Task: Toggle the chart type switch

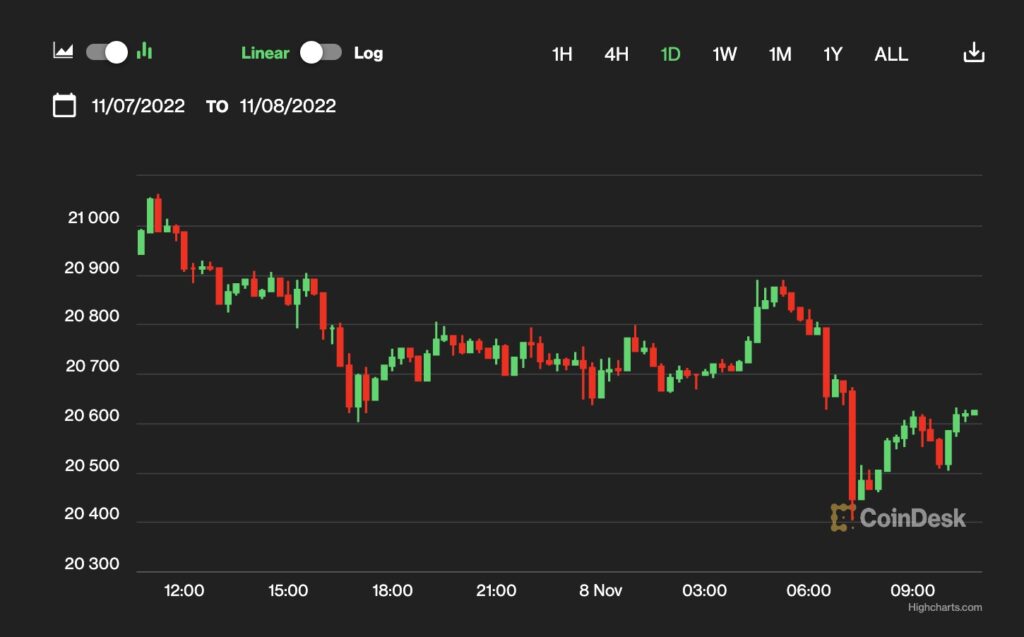Action: pos(107,52)
